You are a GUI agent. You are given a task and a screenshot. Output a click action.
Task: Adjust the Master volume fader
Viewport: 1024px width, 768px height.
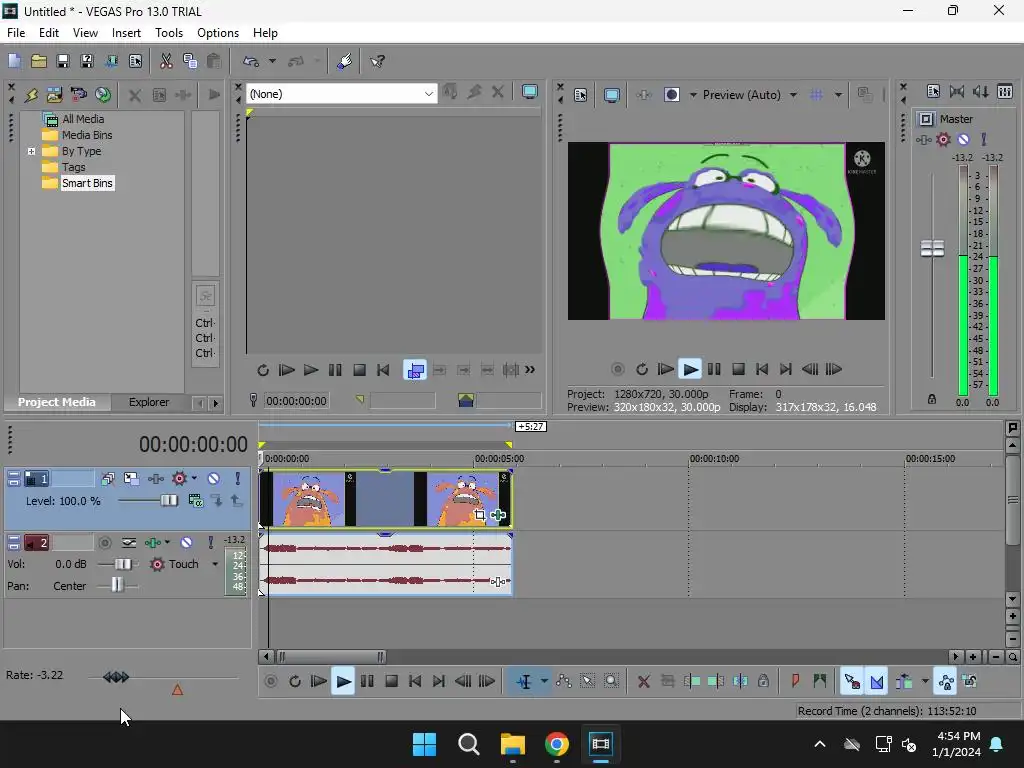tap(932, 248)
